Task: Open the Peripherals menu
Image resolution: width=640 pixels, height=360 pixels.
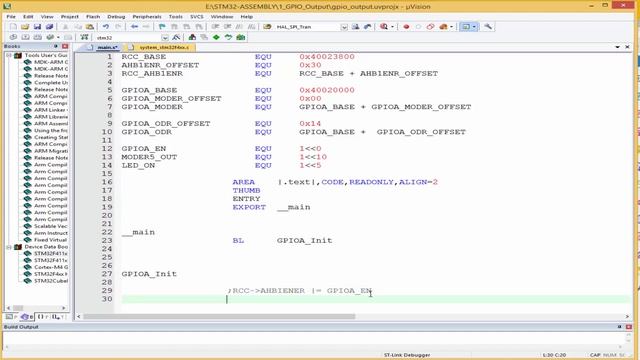Action: coord(147,17)
